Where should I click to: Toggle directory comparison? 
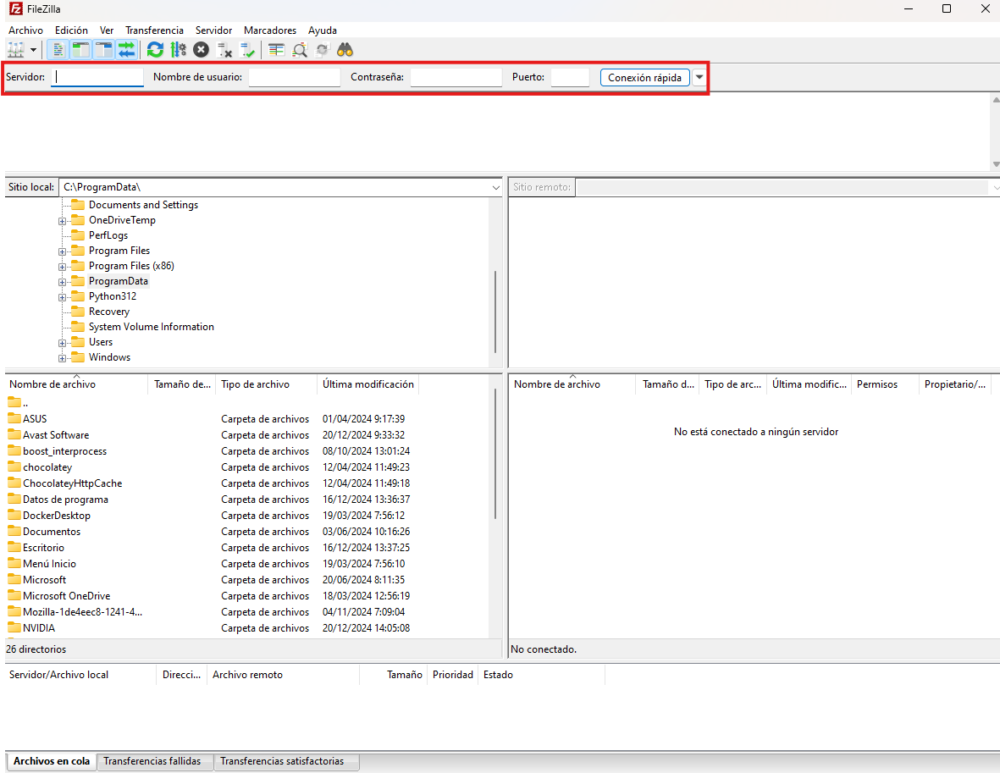pos(299,50)
